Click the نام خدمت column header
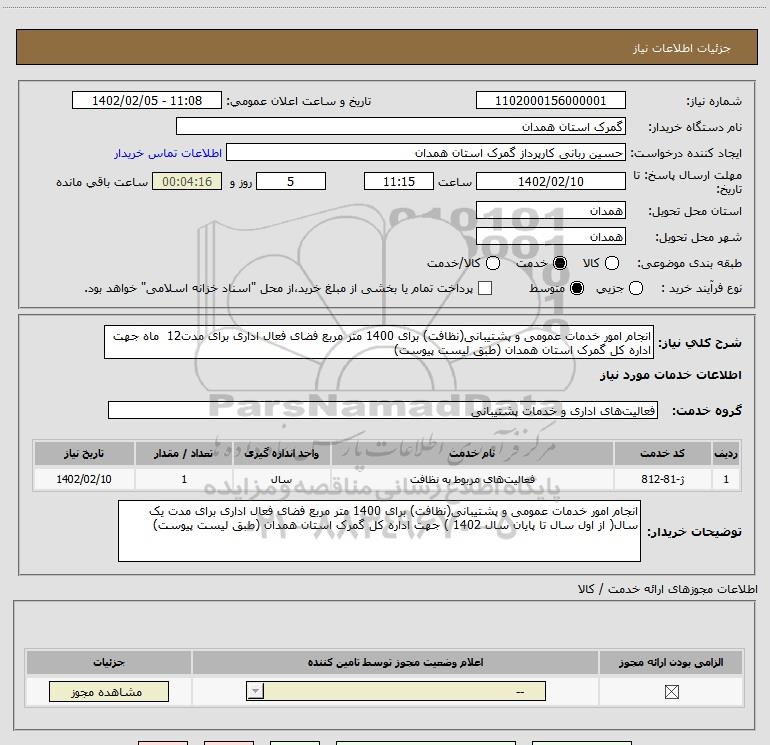This screenshot has width=770, height=745. [472, 453]
